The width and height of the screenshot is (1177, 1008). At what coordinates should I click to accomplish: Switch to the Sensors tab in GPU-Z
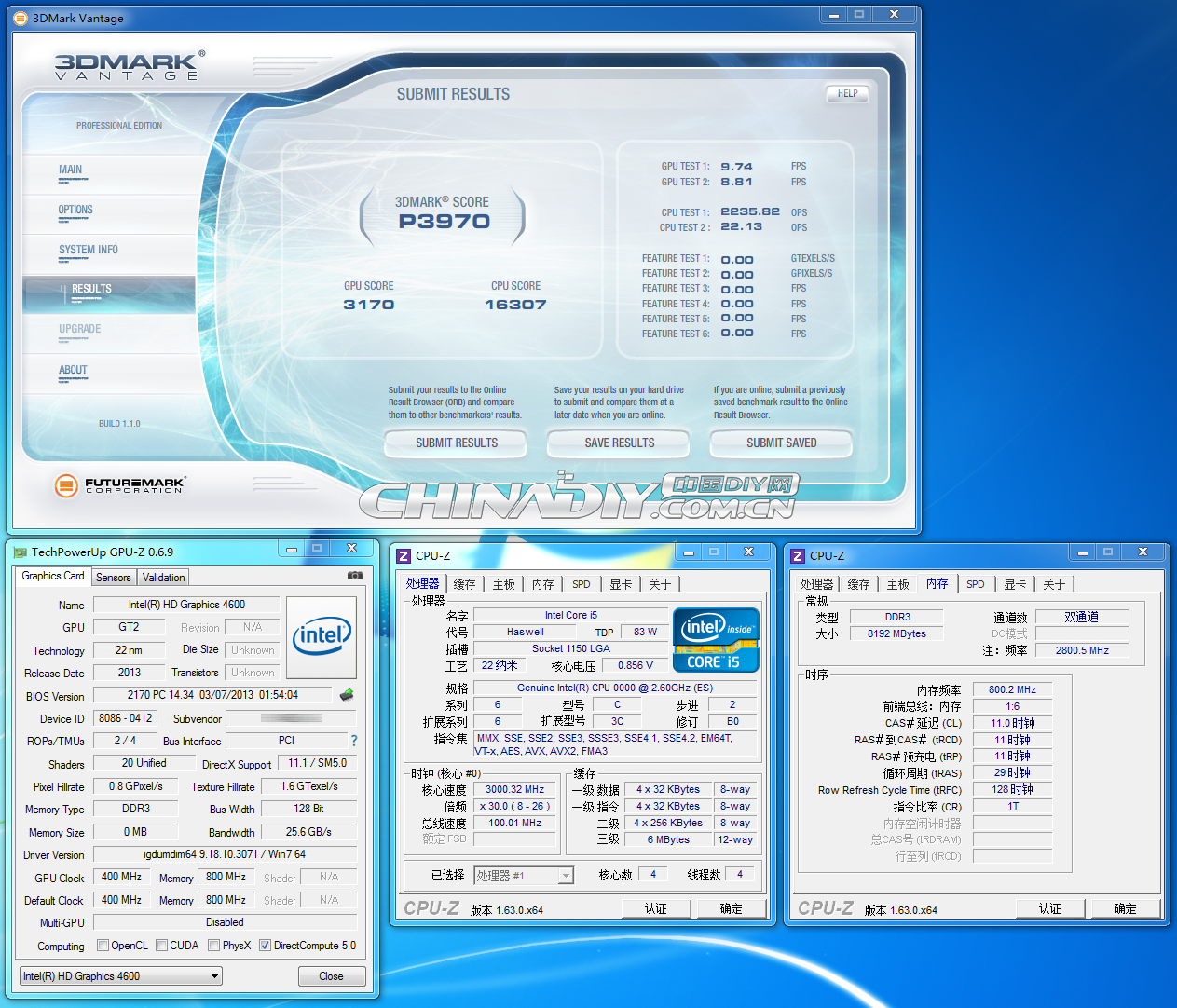(113, 577)
